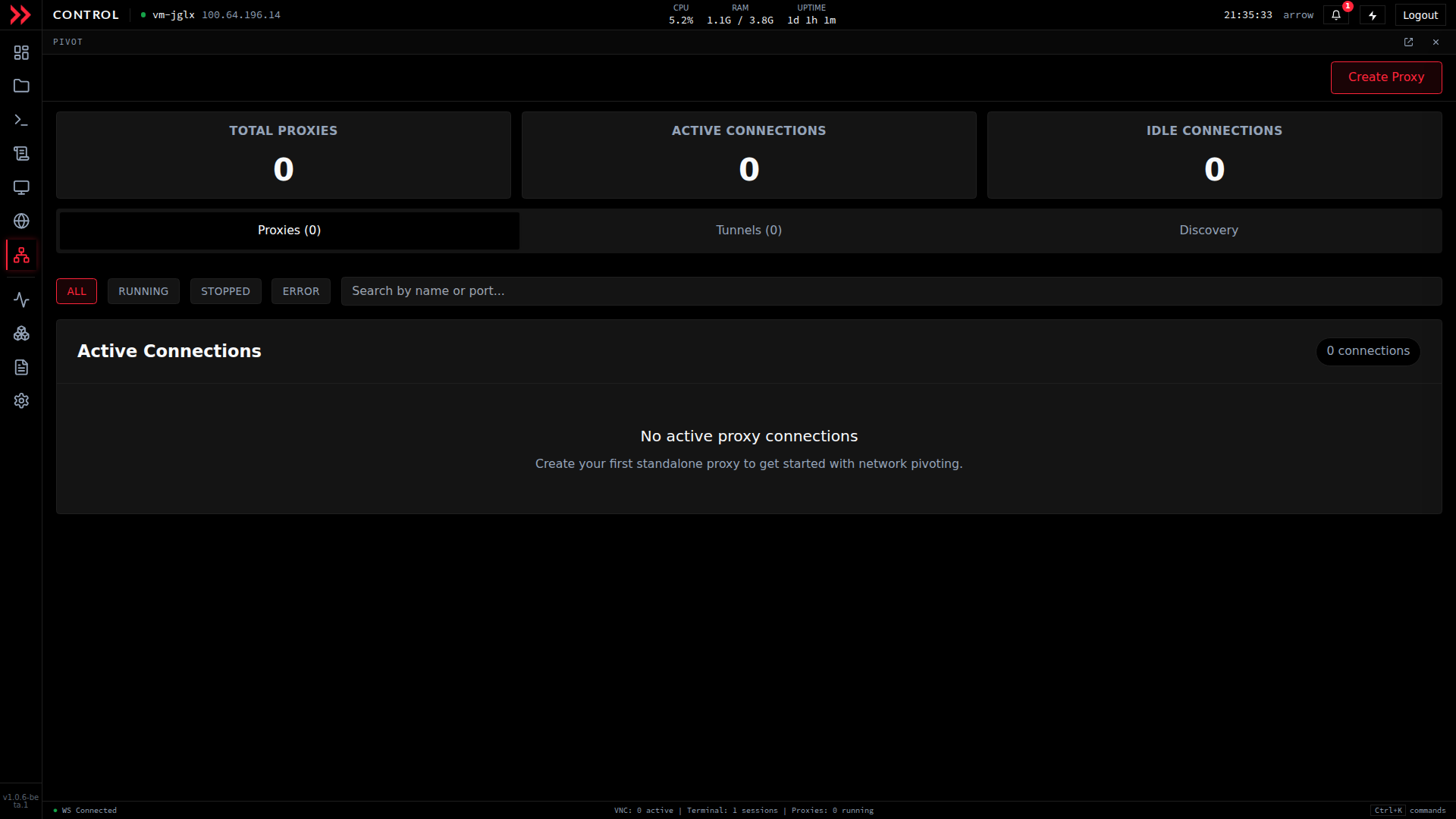Screen dimensions: 1456x819
Task: Click the 0 connections badge
Action: pyautogui.click(x=1368, y=351)
